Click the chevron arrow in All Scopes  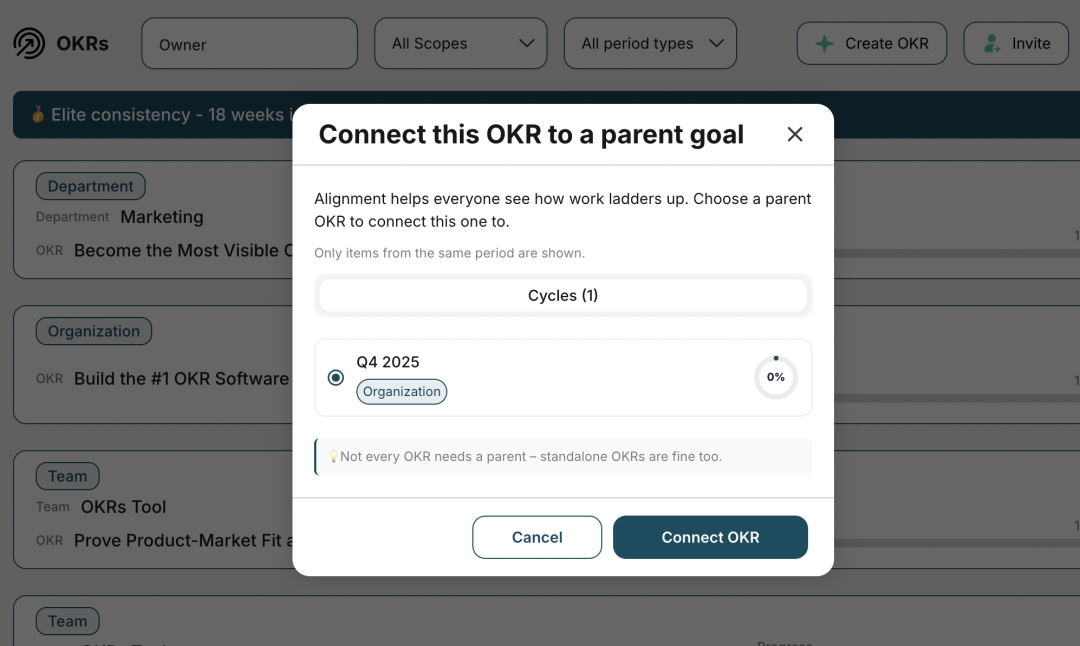[x=526, y=43]
